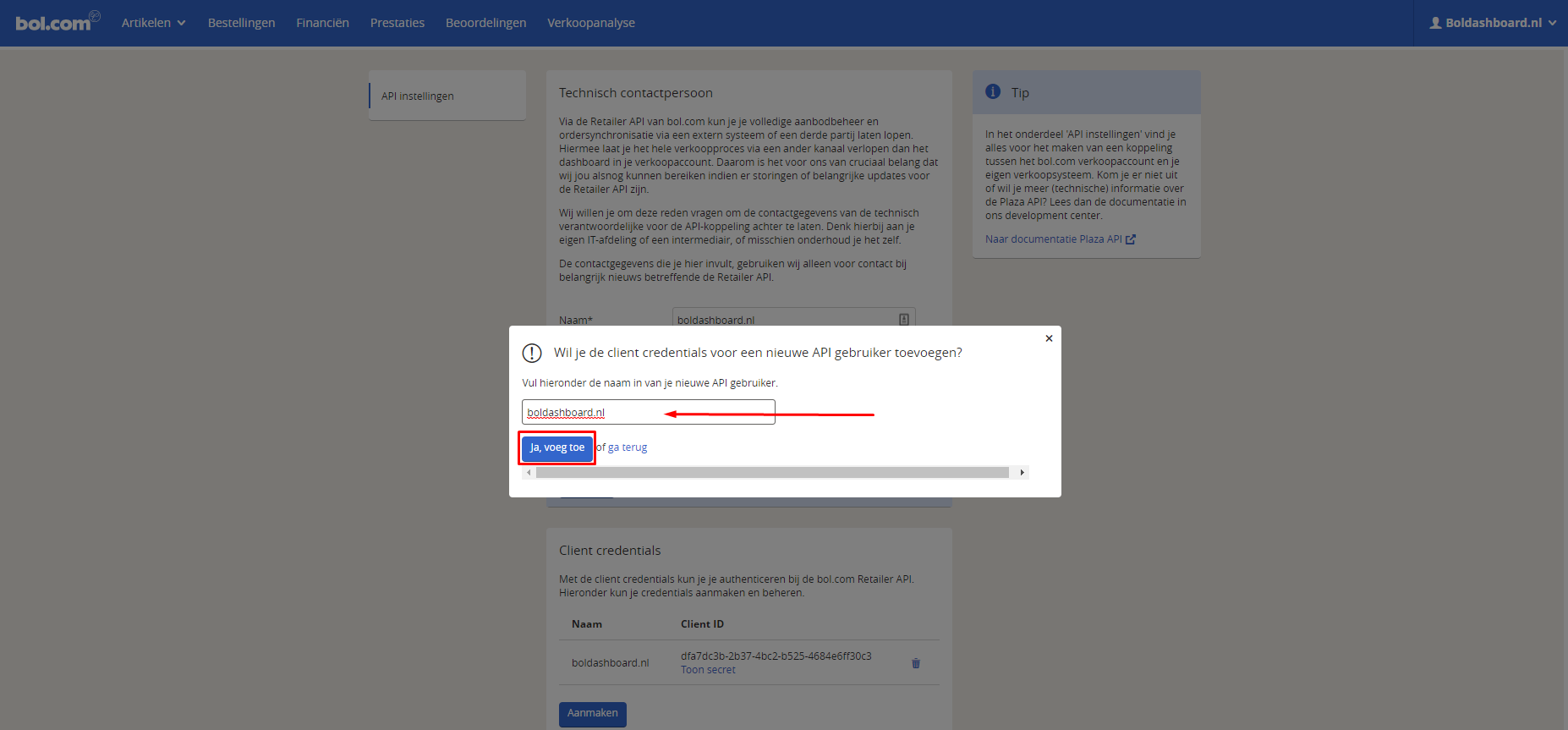Go to the Financiën menu item
This screenshot has width=1568, height=730.
click(x=322, y=23)
